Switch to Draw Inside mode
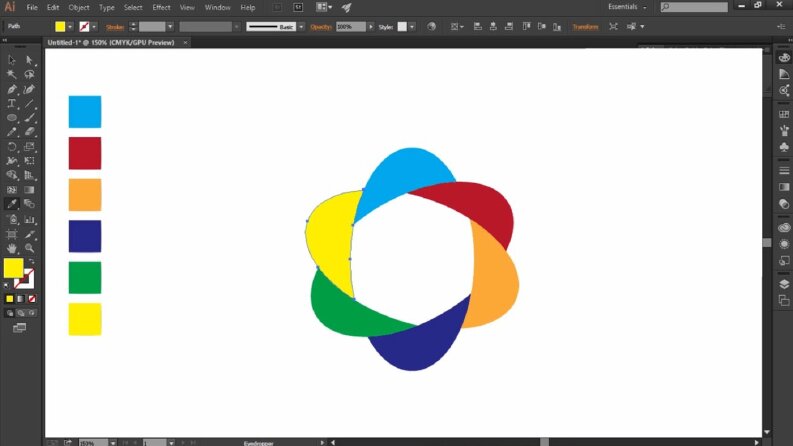The image size is (793, 446). pyautogui.click(x=32, y=313)
